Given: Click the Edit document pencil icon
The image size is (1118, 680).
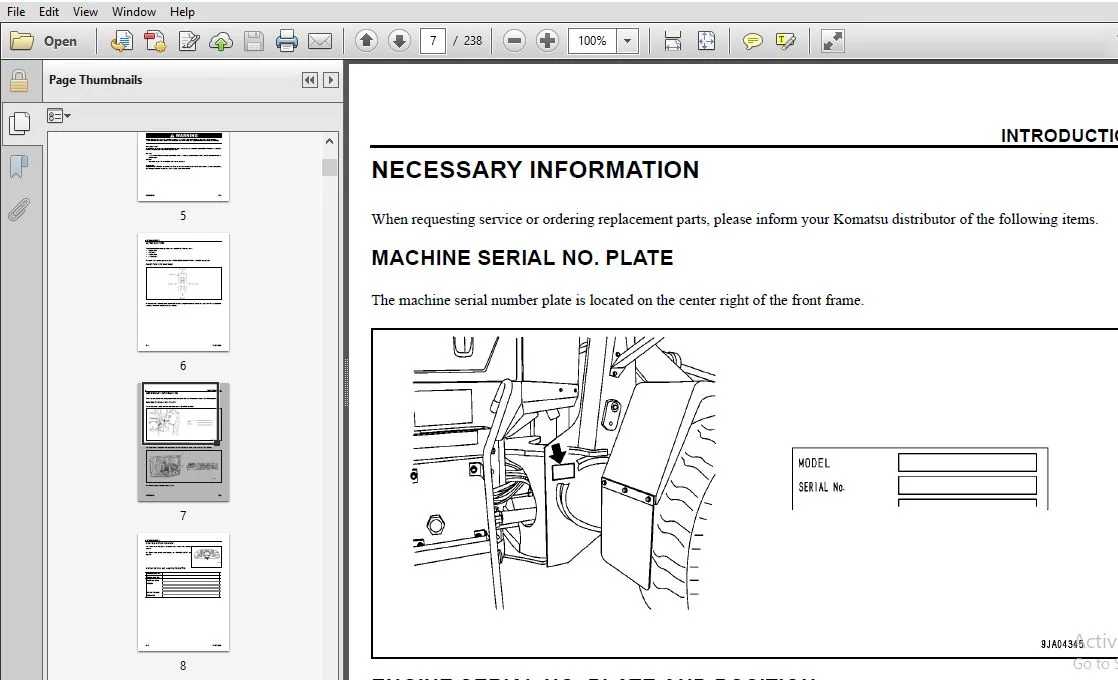Looking at the screenshot, I should tap(188, 41).
